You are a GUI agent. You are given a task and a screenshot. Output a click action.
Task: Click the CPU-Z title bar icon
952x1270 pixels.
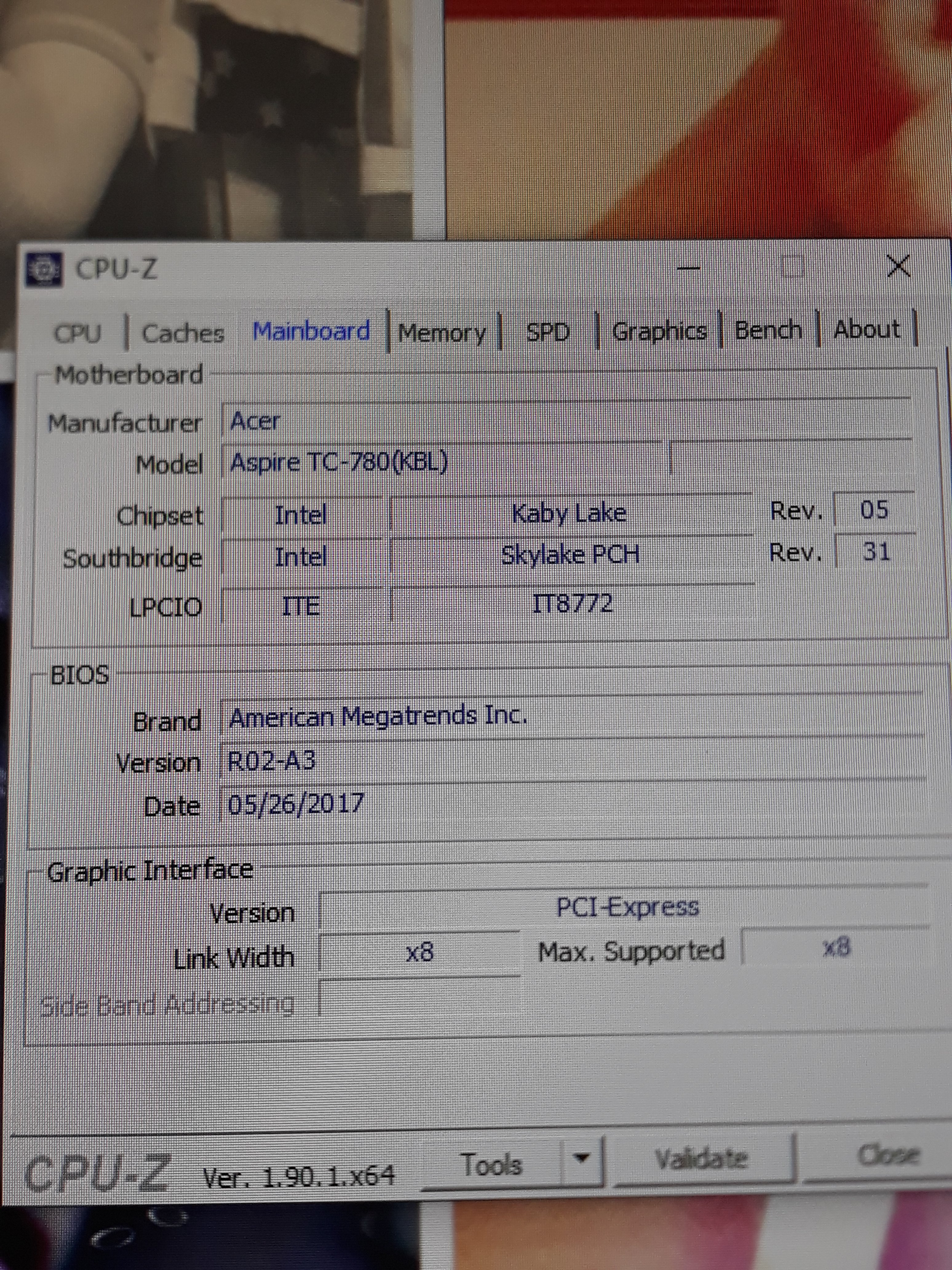click(x=44, y=269)
